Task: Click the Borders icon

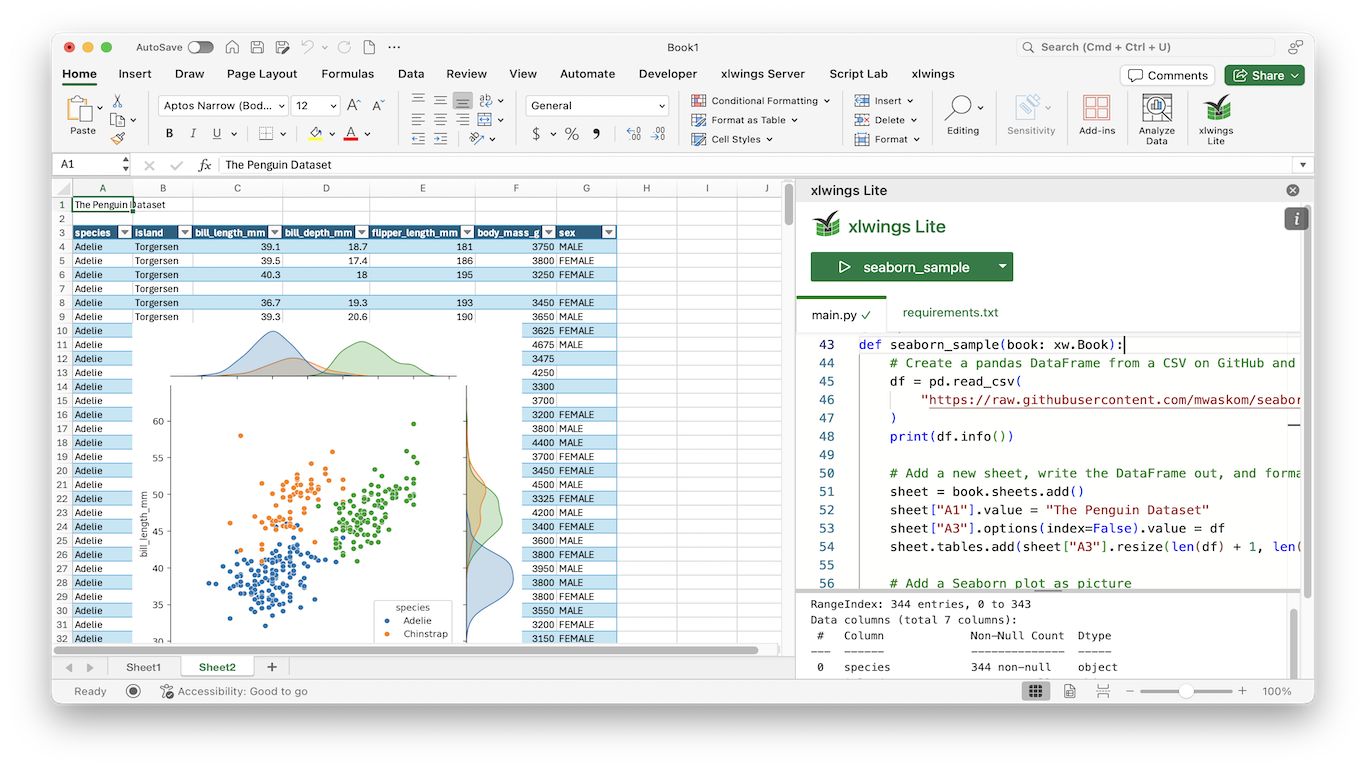Action: [266, 134]
